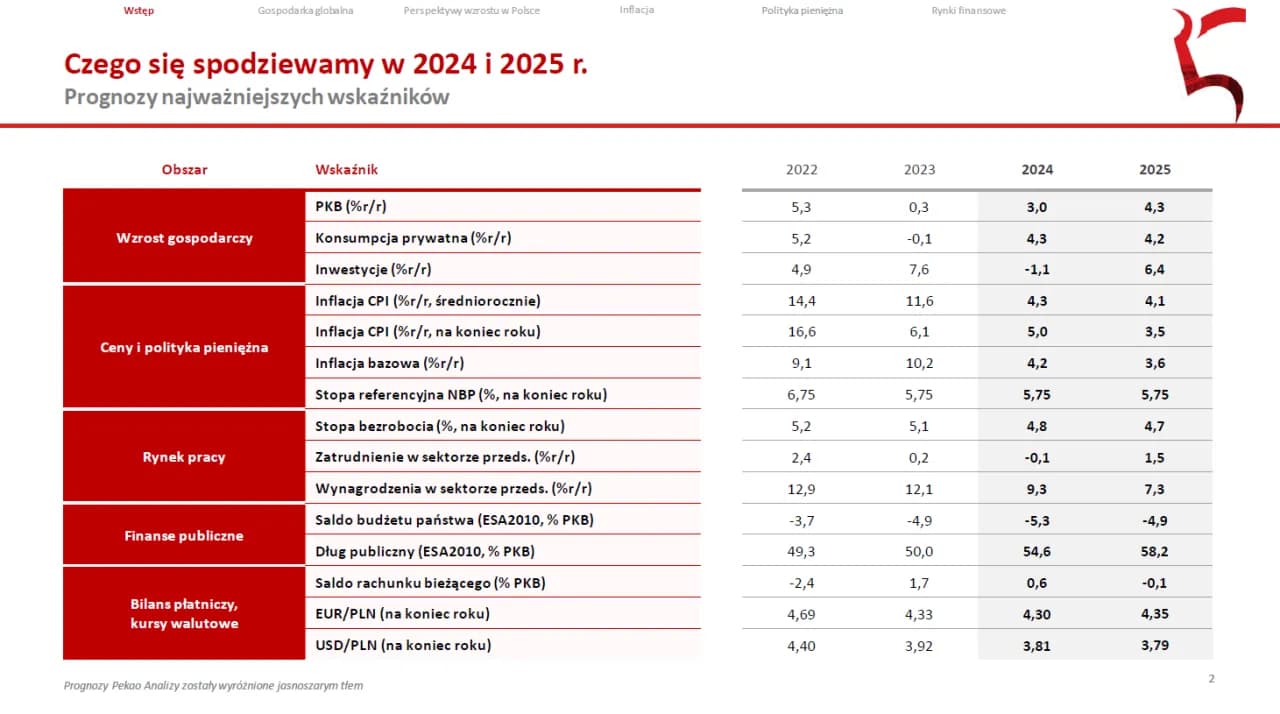Select the Finanse publiczne category cell

tap(184, 535)
